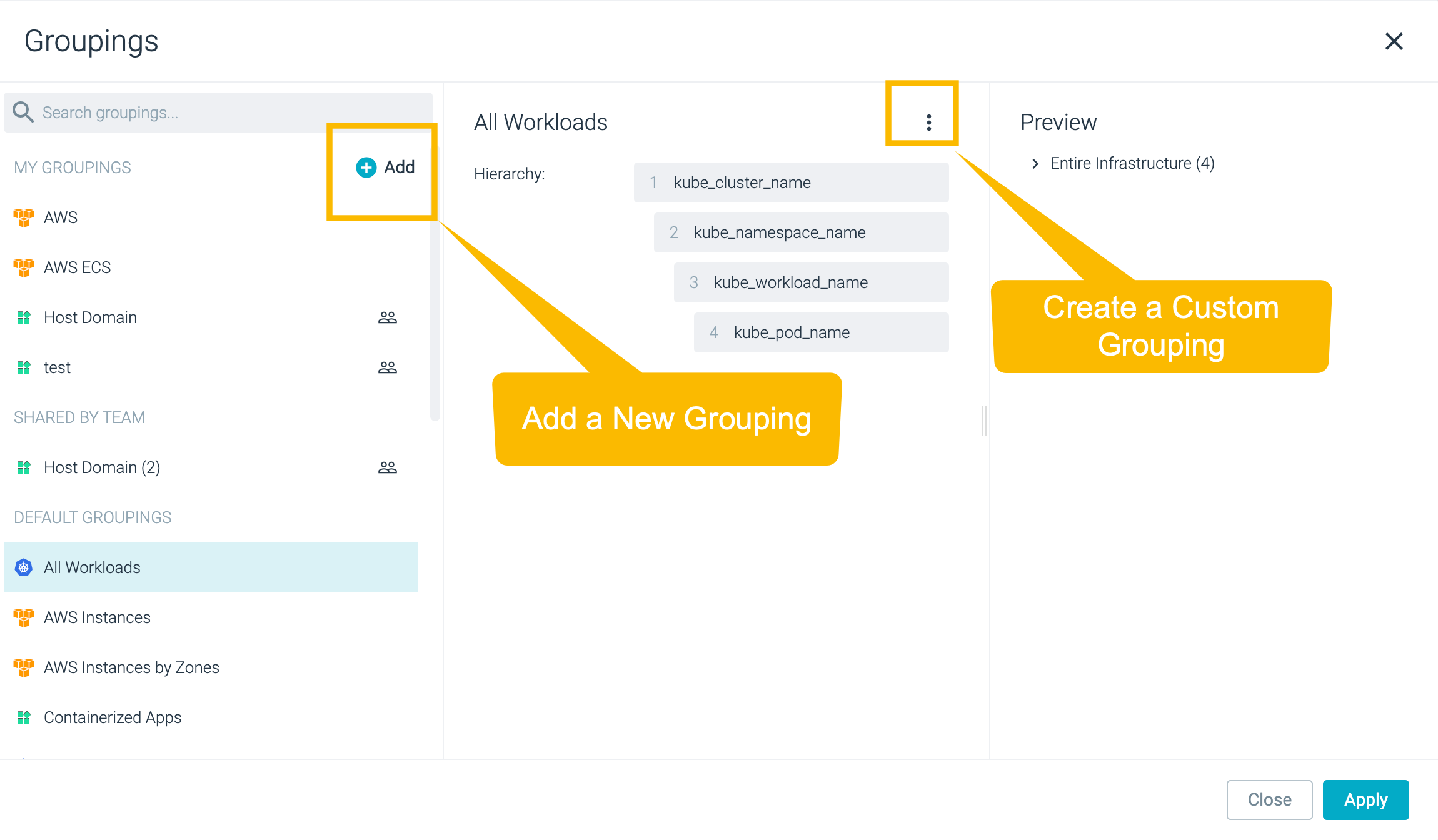
Task: Select All Workloads default grouping
Action: (210, 567)
